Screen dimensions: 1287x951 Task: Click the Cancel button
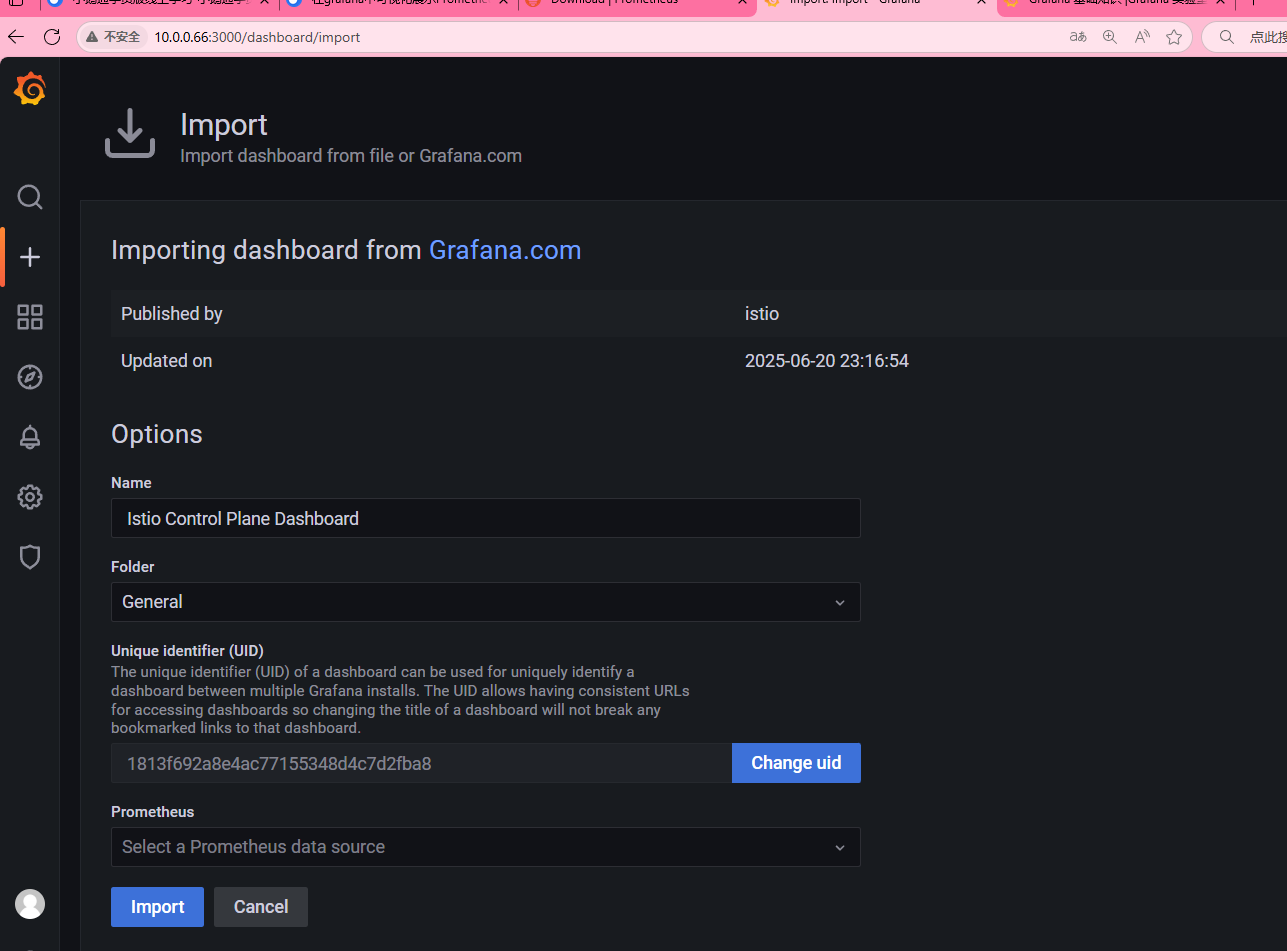[261, 907]
